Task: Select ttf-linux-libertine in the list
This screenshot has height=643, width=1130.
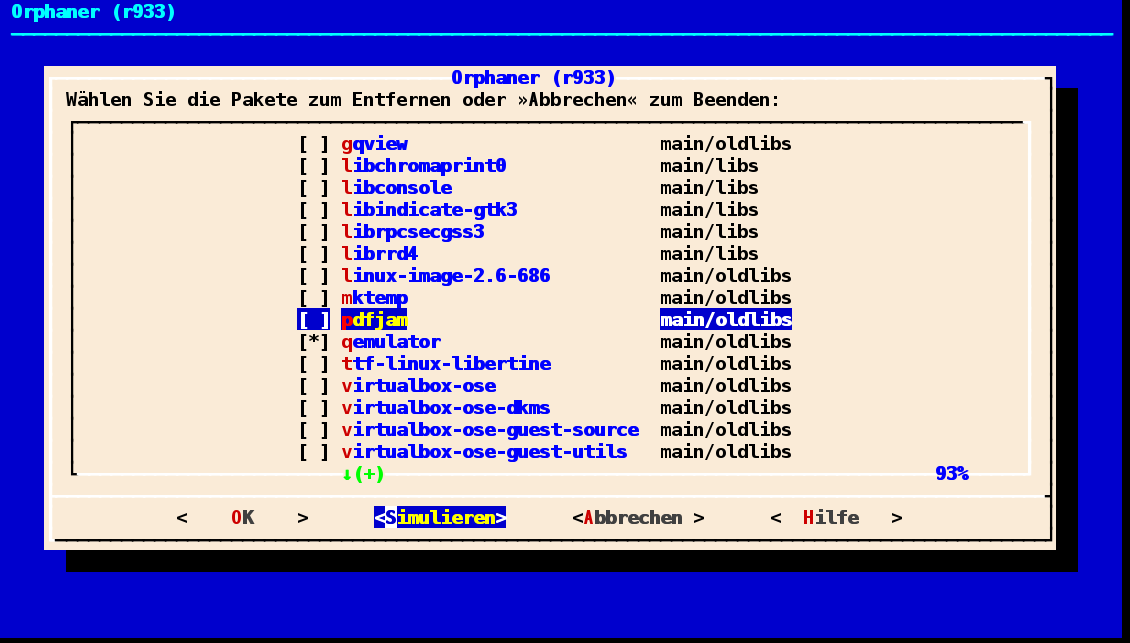Action: (x=446, y=364)
